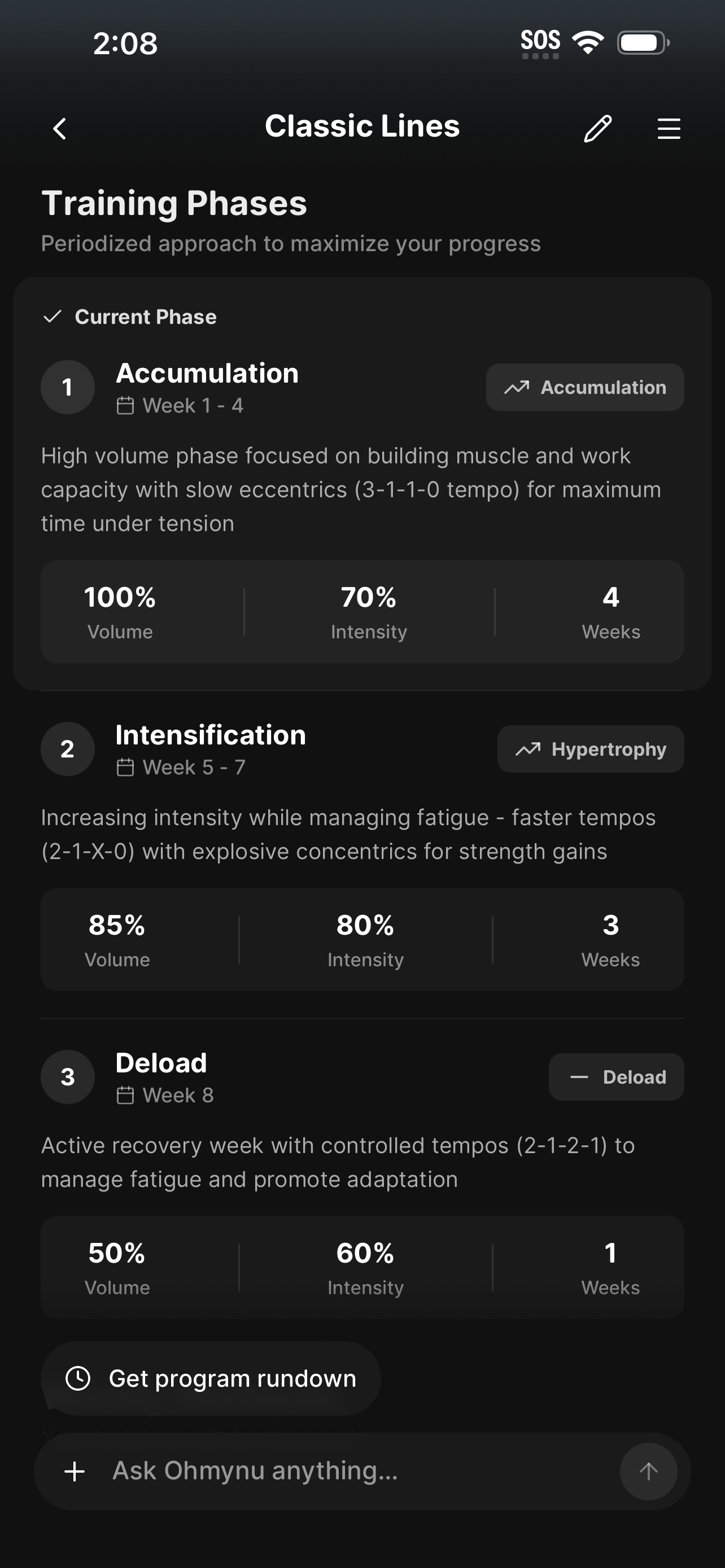
Task: Tap the plus attachment icon
Action: (75, 1471)
